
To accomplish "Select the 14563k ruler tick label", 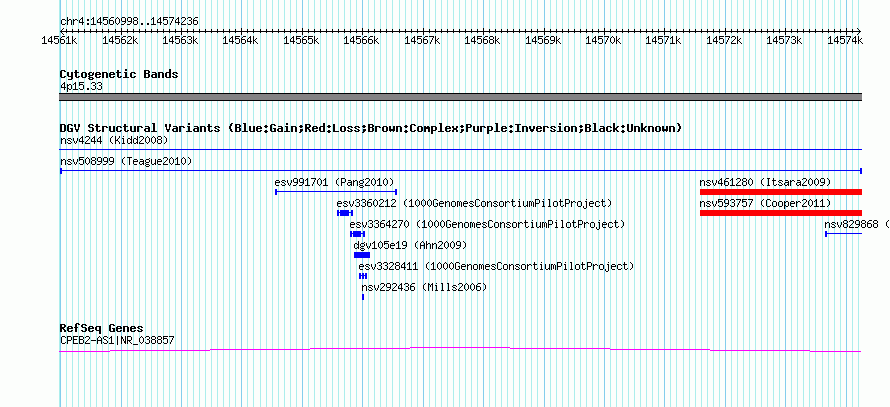I will [x=180, y=40].
